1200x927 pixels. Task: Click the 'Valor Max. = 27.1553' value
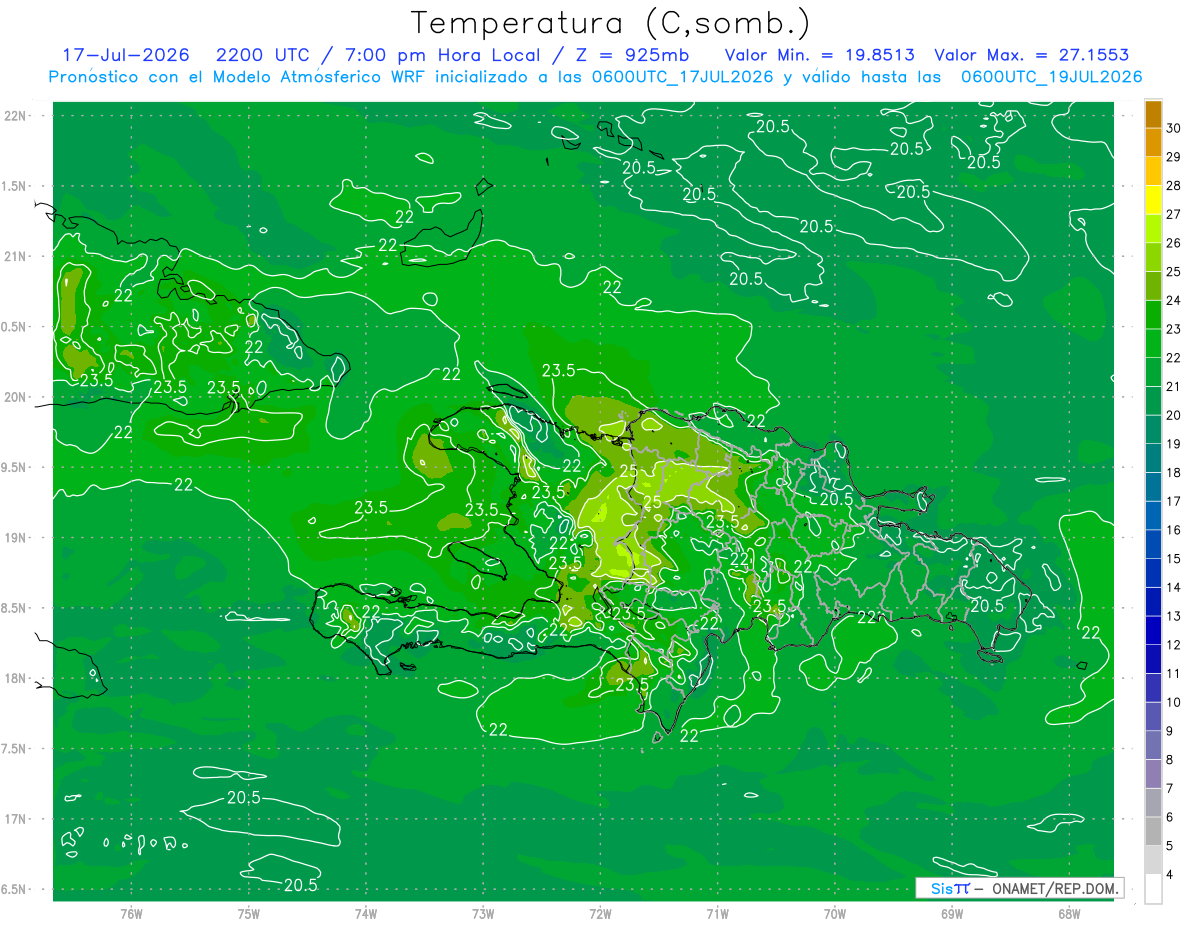coord(1032,55)
